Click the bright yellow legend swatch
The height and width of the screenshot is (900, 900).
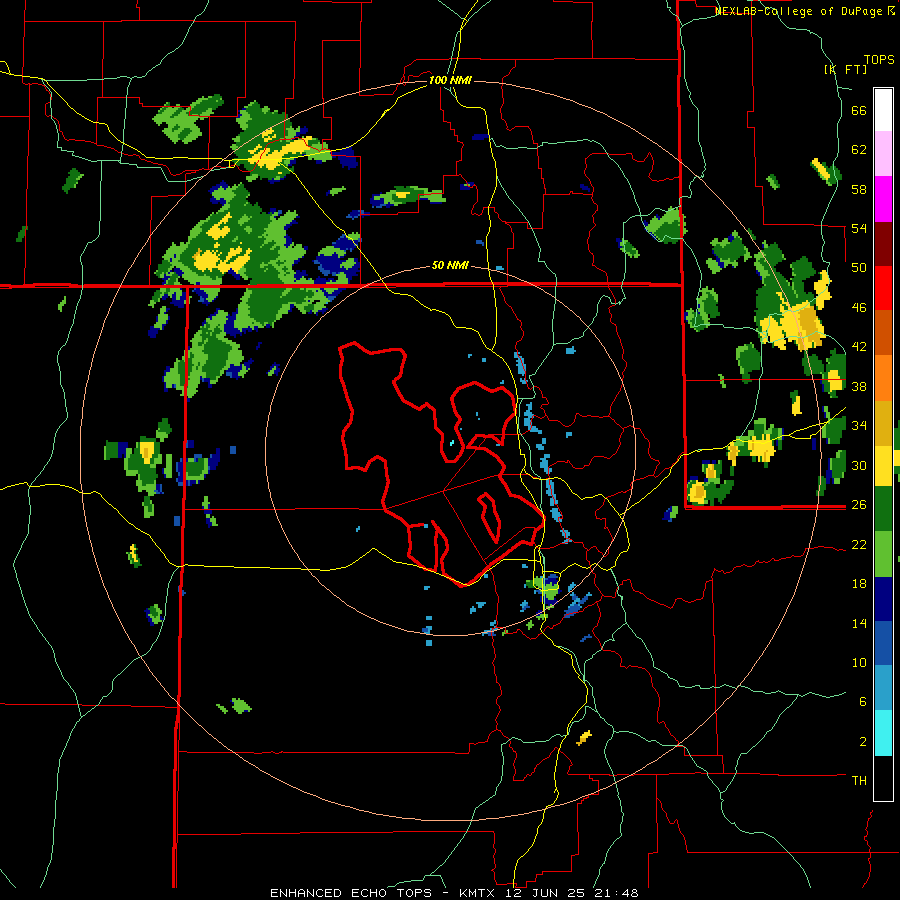883,466
